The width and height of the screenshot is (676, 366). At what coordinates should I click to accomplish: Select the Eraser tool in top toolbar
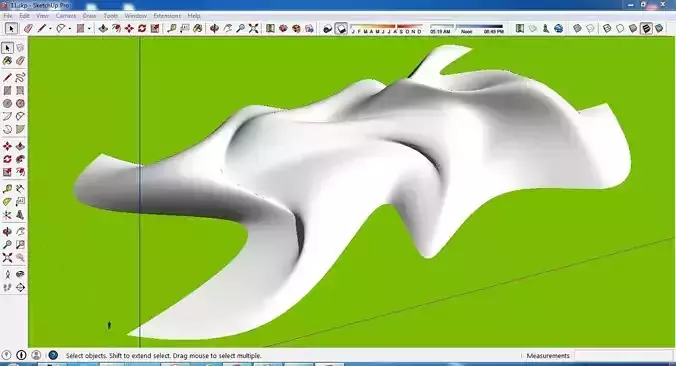28,28
